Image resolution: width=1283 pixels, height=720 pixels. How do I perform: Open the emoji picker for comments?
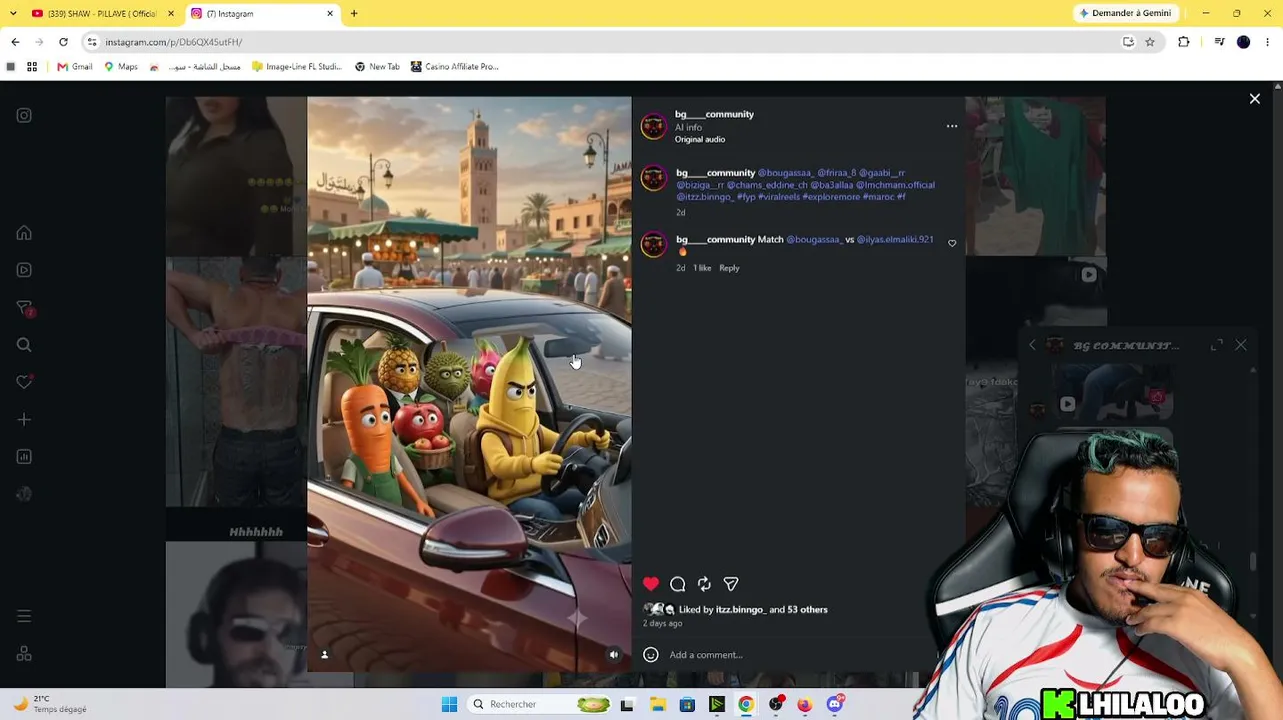pyautogui.click(x=651, y=655)
